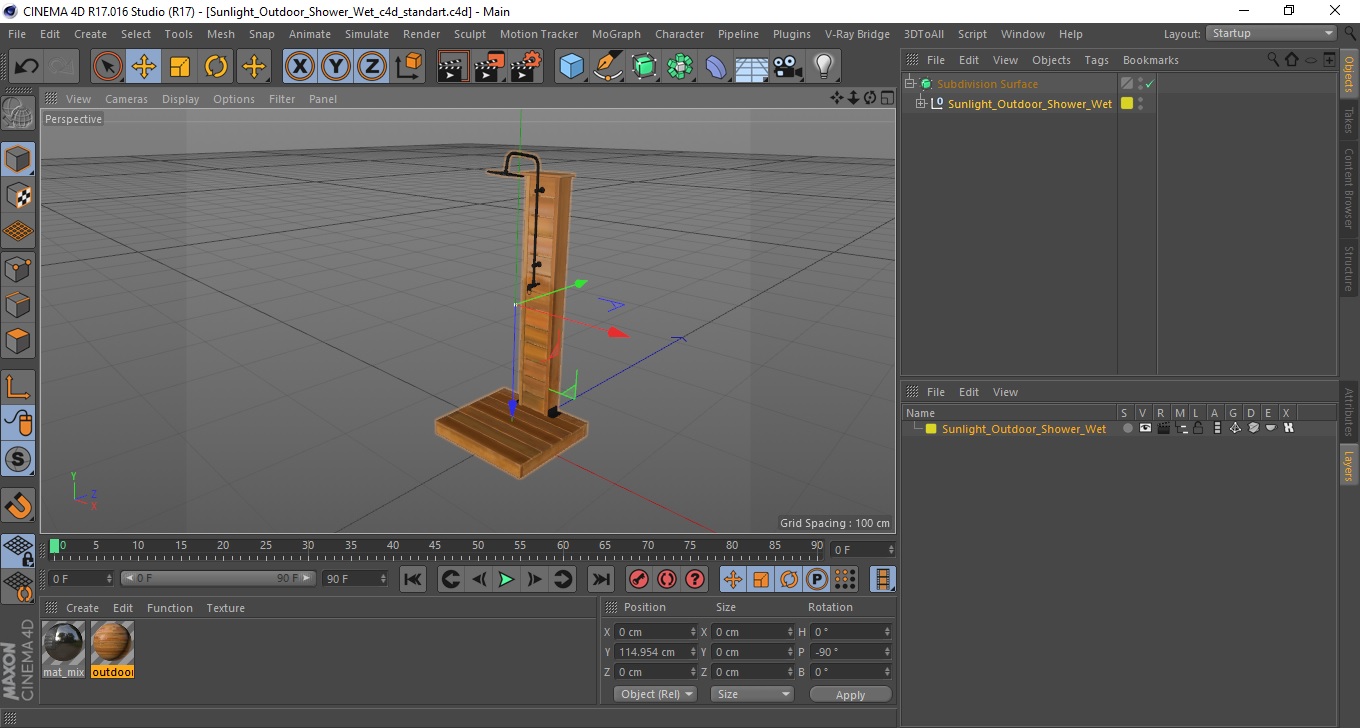The image size is (1360, 728).
Task: Add a Light object
Action: click(x=824, y=67)
